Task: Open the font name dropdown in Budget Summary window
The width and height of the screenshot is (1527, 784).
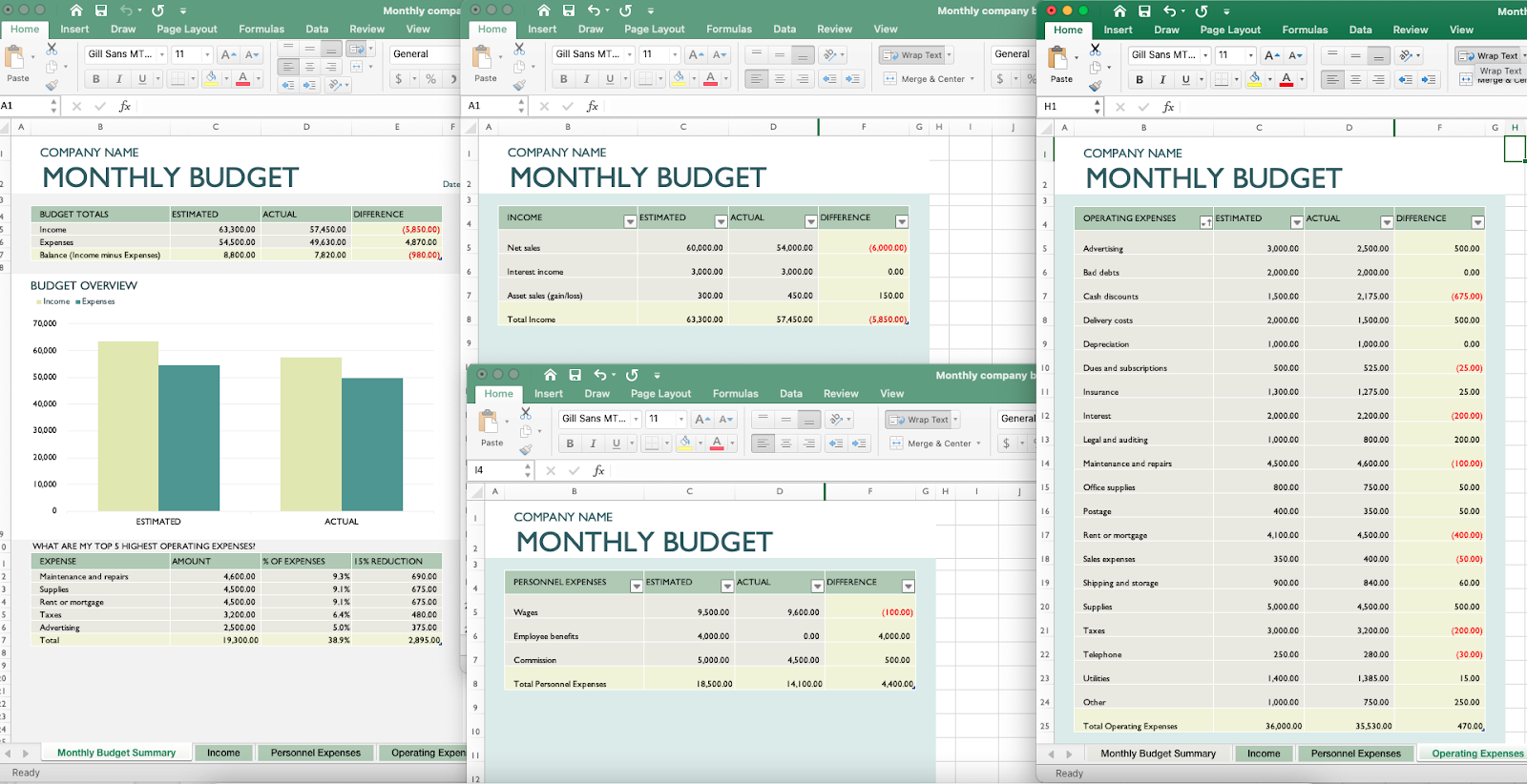Action: (x=162, y=54)
